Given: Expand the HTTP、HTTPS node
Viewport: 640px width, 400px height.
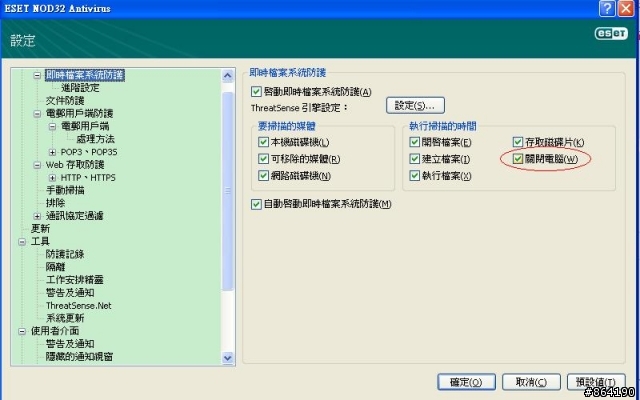Looking at the screenshot, I should pyautogui.click(x=52, y=178).
